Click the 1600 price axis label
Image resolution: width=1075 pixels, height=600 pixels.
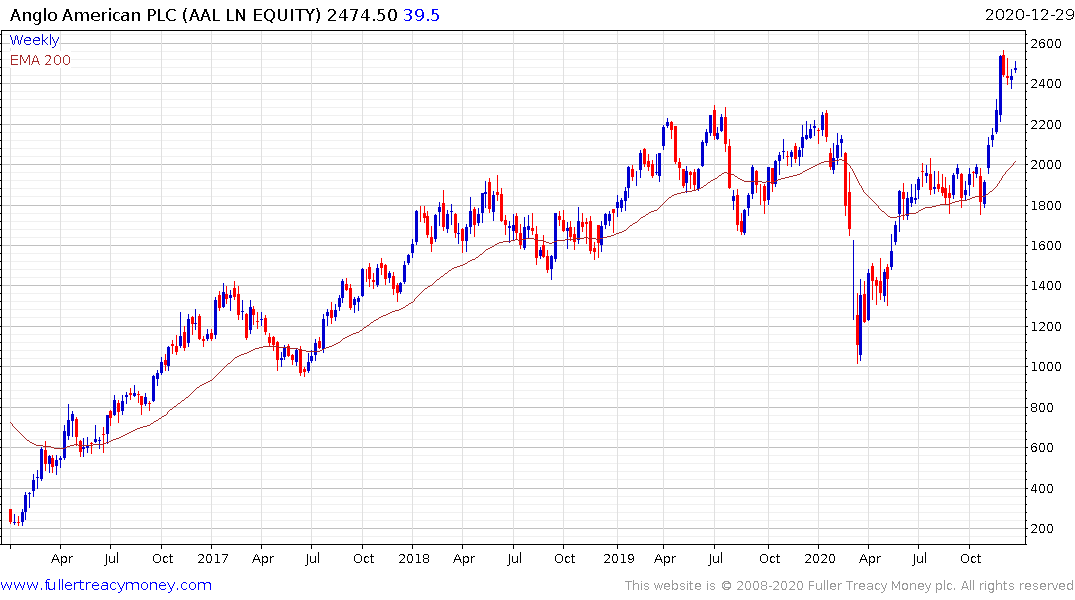1046,245
